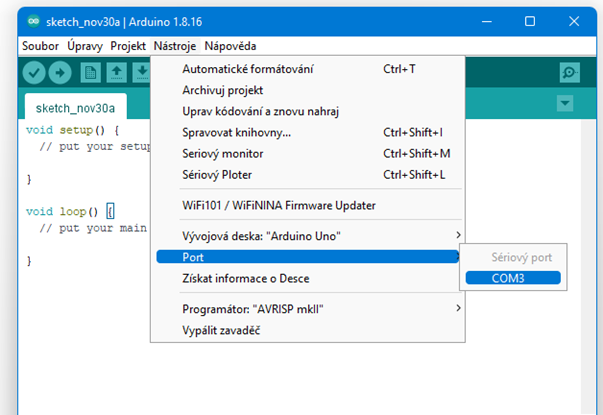Click the Upload arrow button
The height and width of the screenshot is (415, 603).
(60, 73)
